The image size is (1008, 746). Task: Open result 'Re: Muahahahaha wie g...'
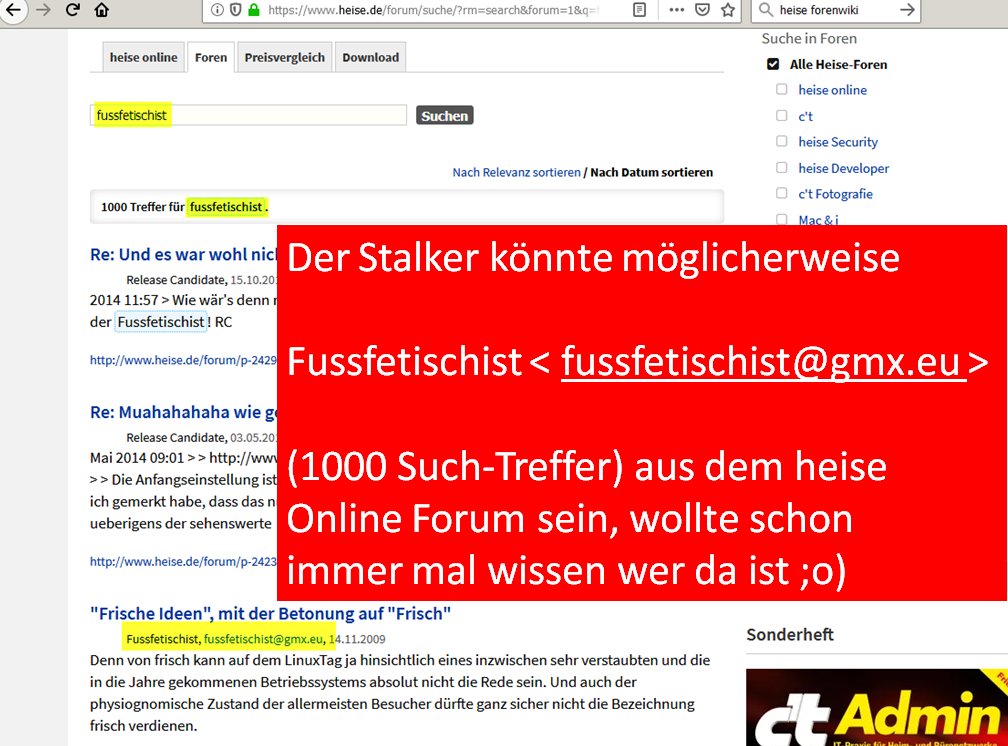(x=183, y=412)
